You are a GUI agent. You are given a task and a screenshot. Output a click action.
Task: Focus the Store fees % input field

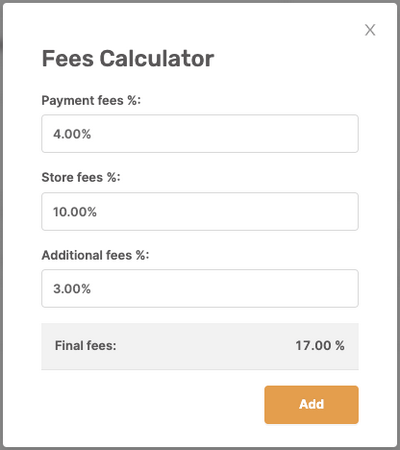(x=200, y=211)
